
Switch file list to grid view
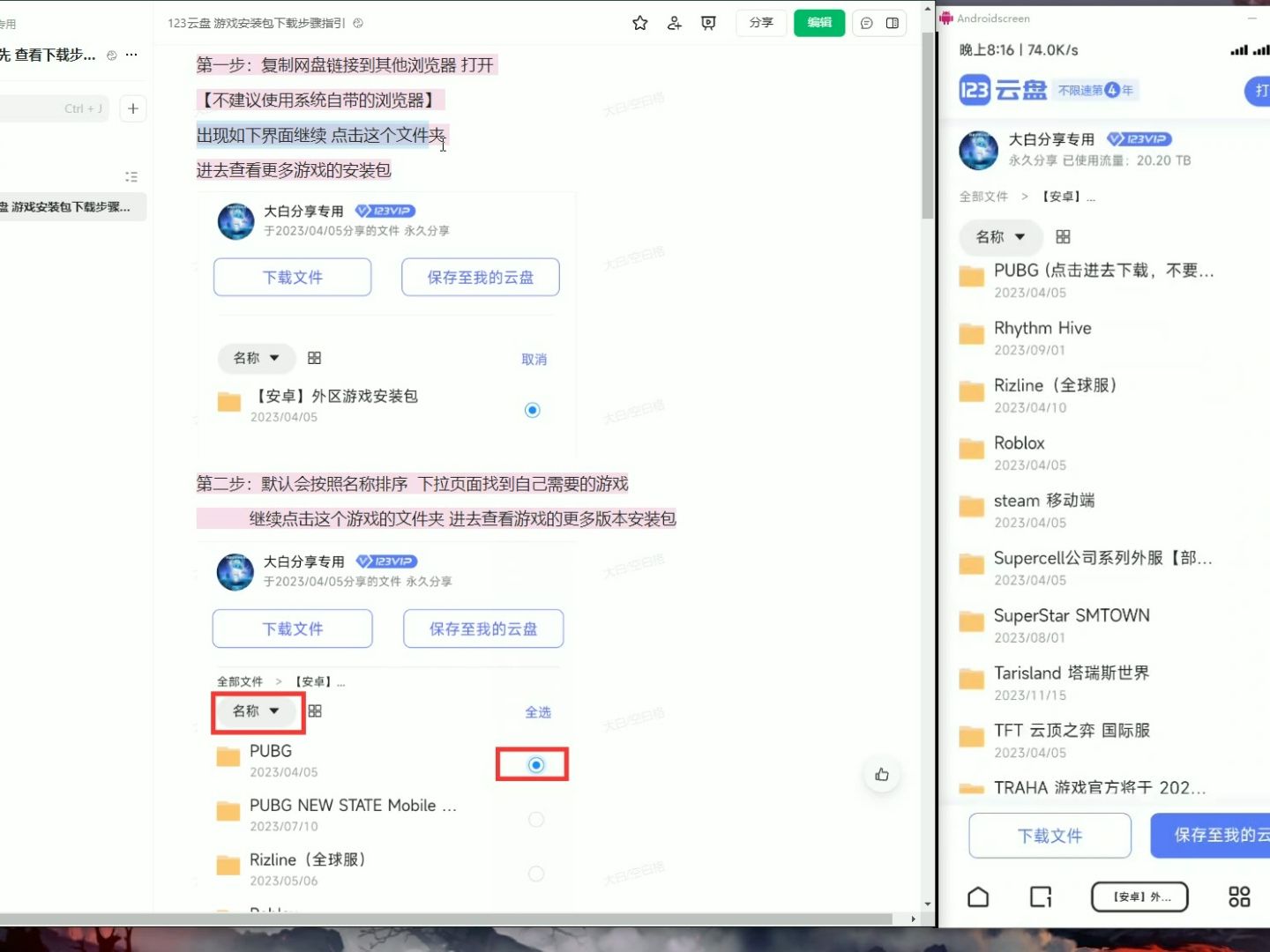coord(1062,237)
